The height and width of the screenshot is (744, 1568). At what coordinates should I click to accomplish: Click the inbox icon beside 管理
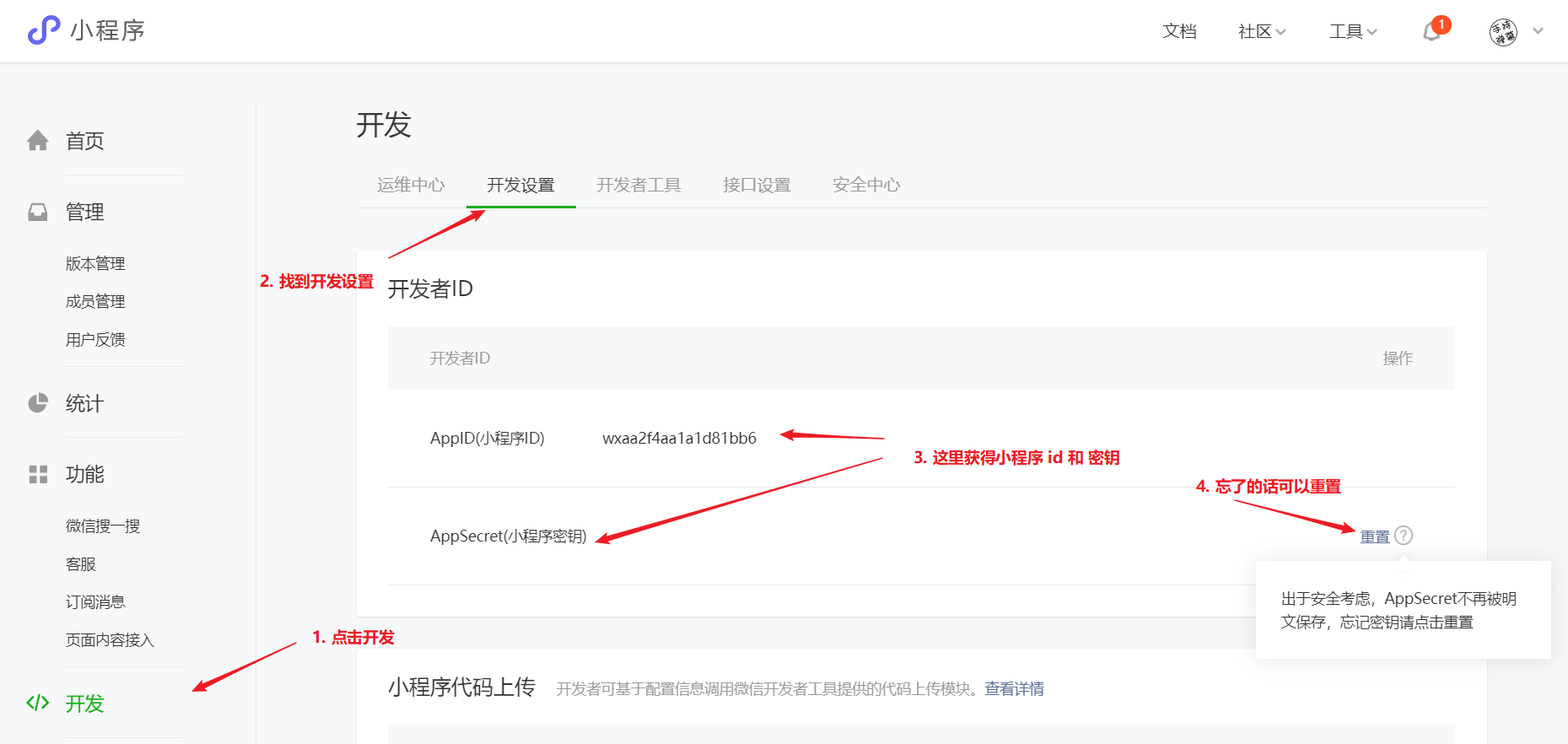point(38,212)
